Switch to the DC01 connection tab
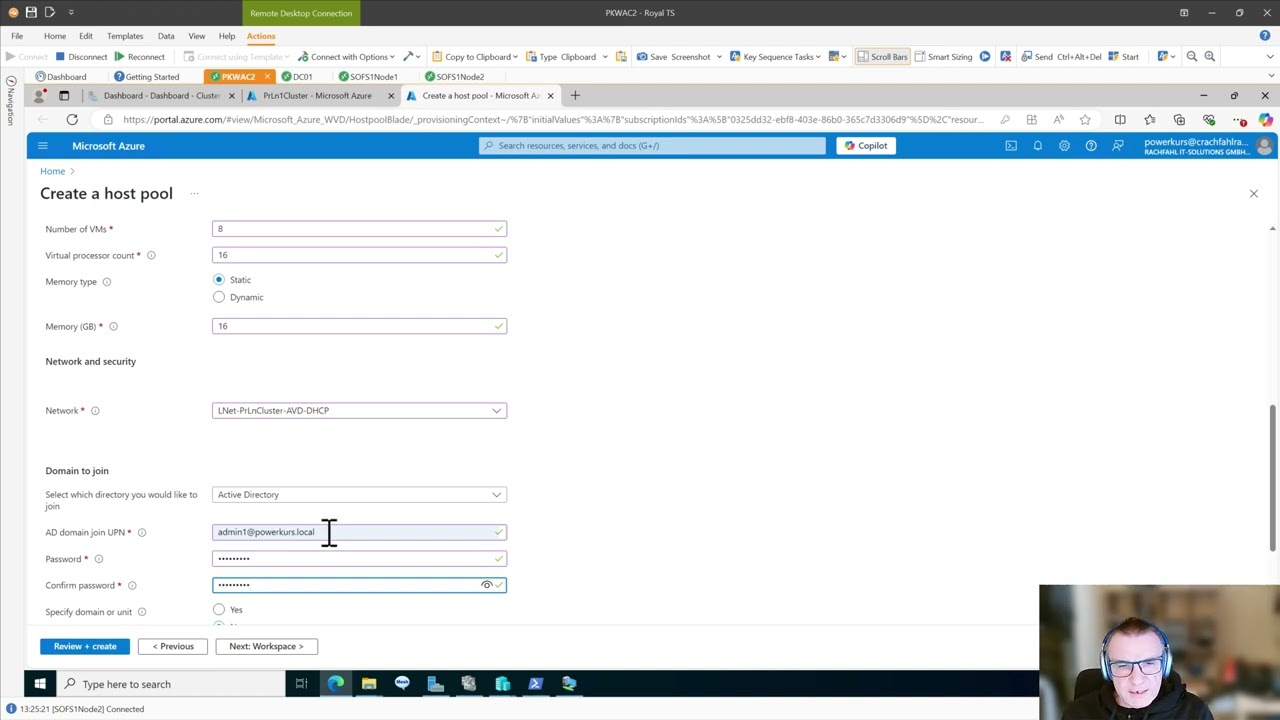 297,76
